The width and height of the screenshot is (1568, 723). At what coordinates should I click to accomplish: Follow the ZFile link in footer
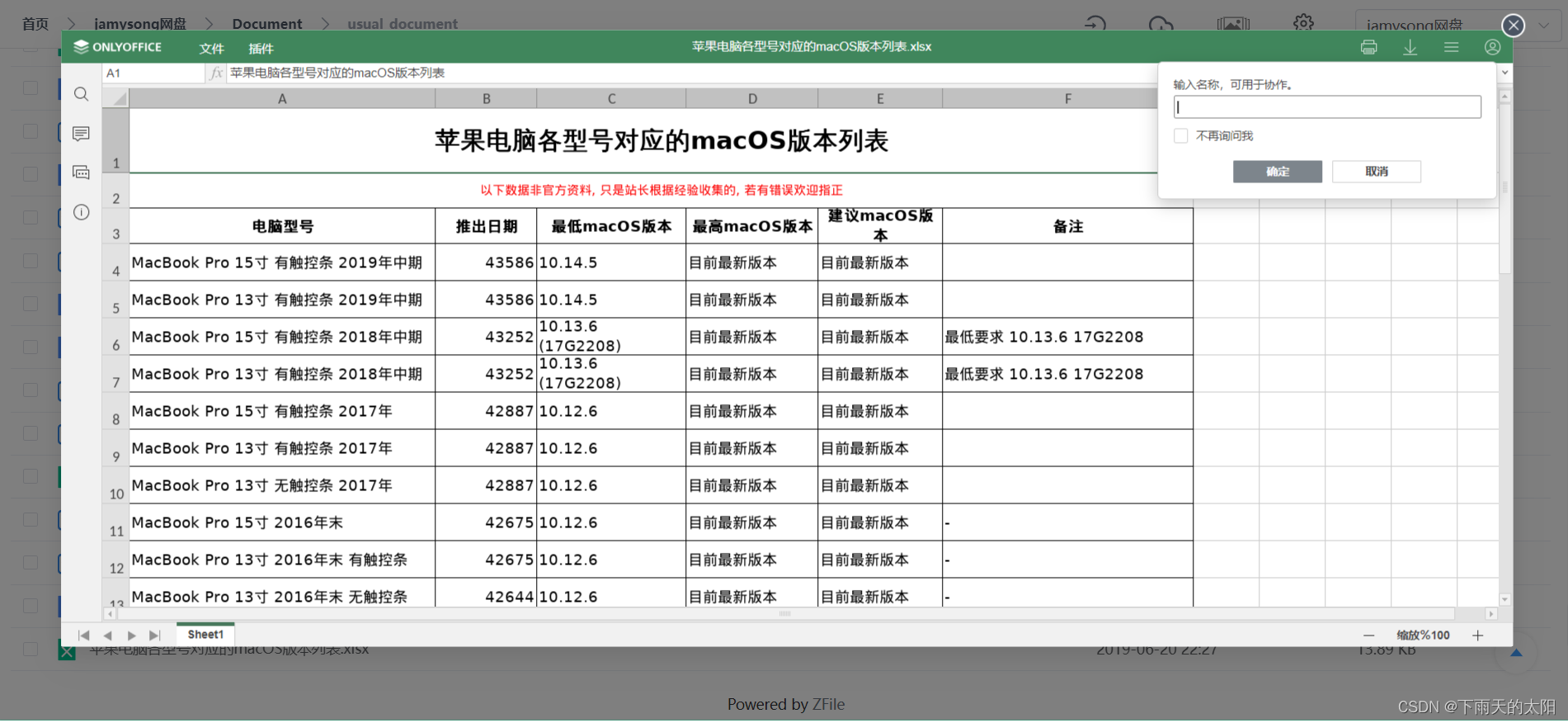tap(828, 705)
